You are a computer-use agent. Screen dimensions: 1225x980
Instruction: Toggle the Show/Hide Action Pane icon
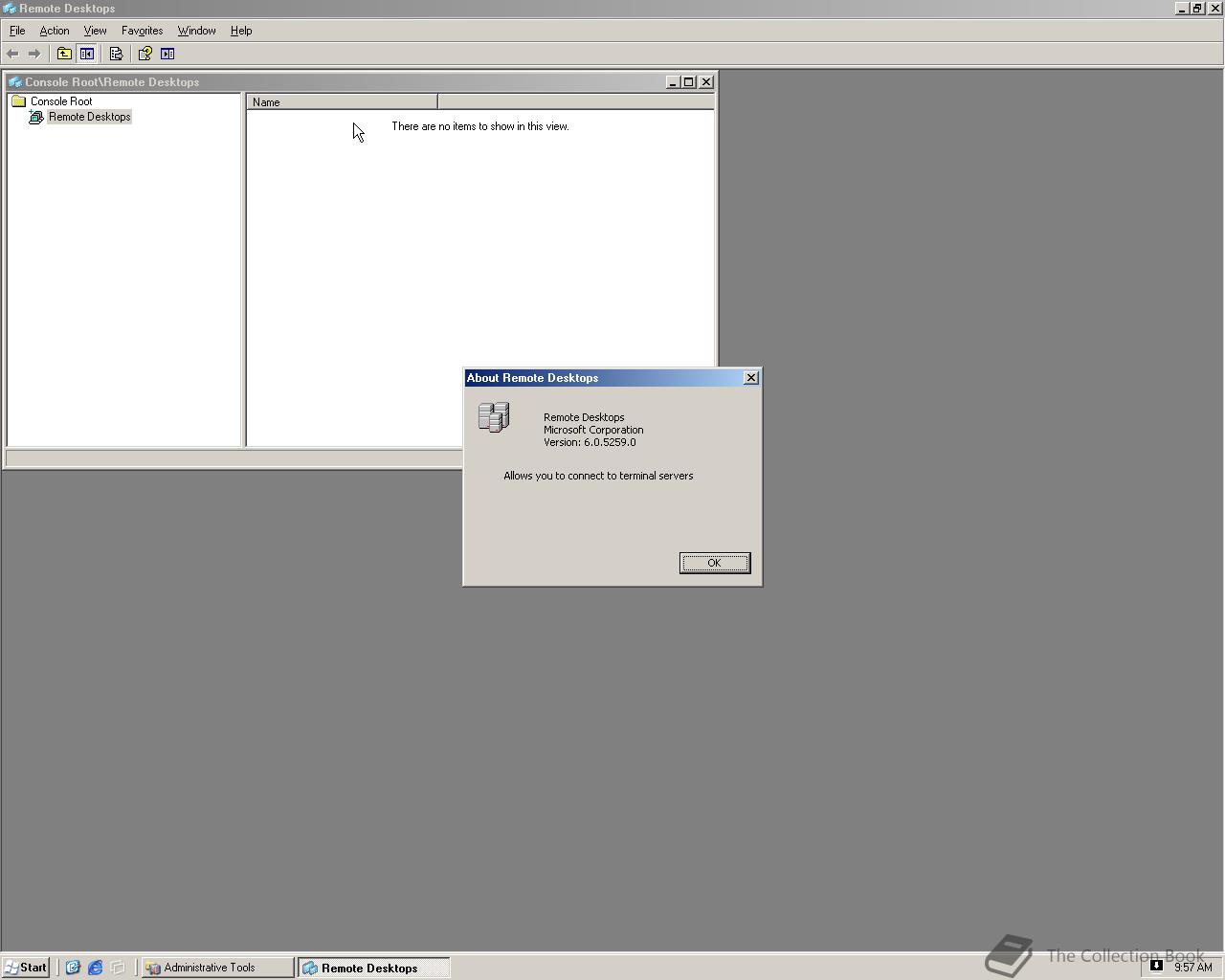tap(167, 54)
